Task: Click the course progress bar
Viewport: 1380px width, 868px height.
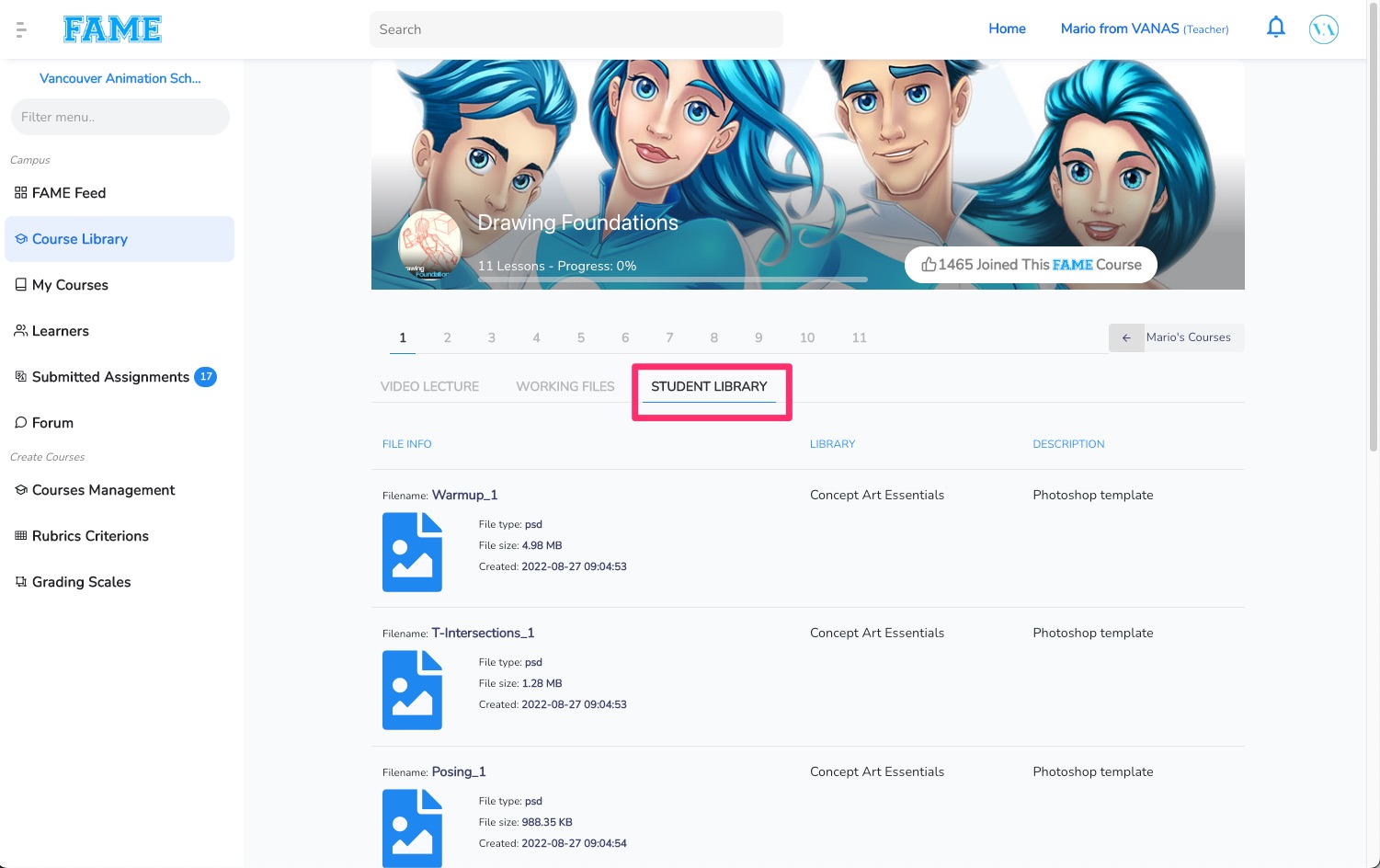Action: click(673, 279)
